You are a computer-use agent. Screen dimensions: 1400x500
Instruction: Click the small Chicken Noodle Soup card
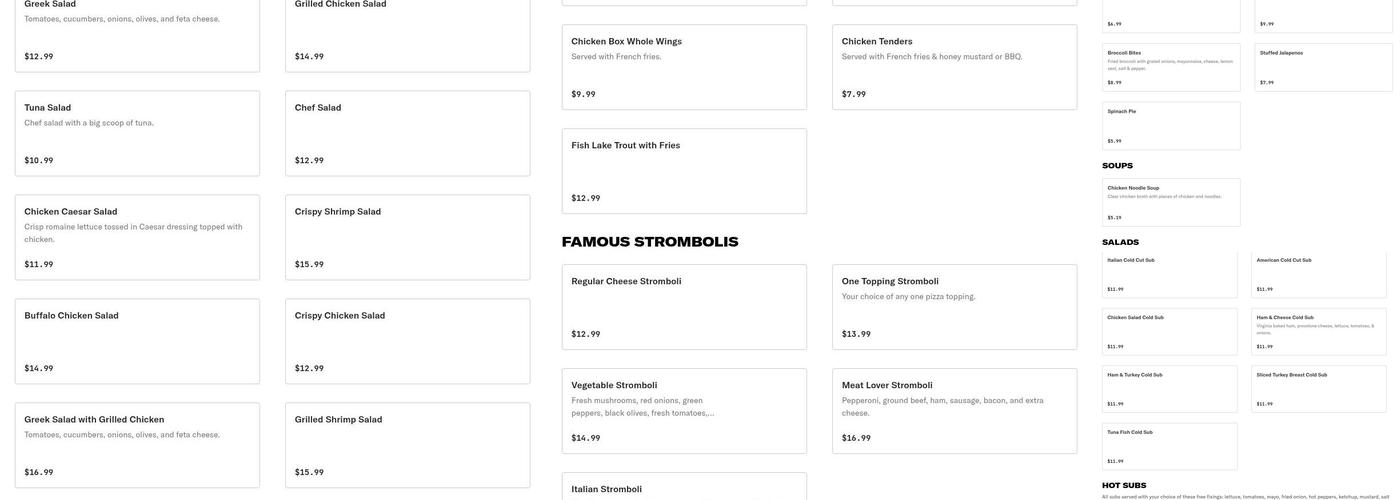[1171, 203]
